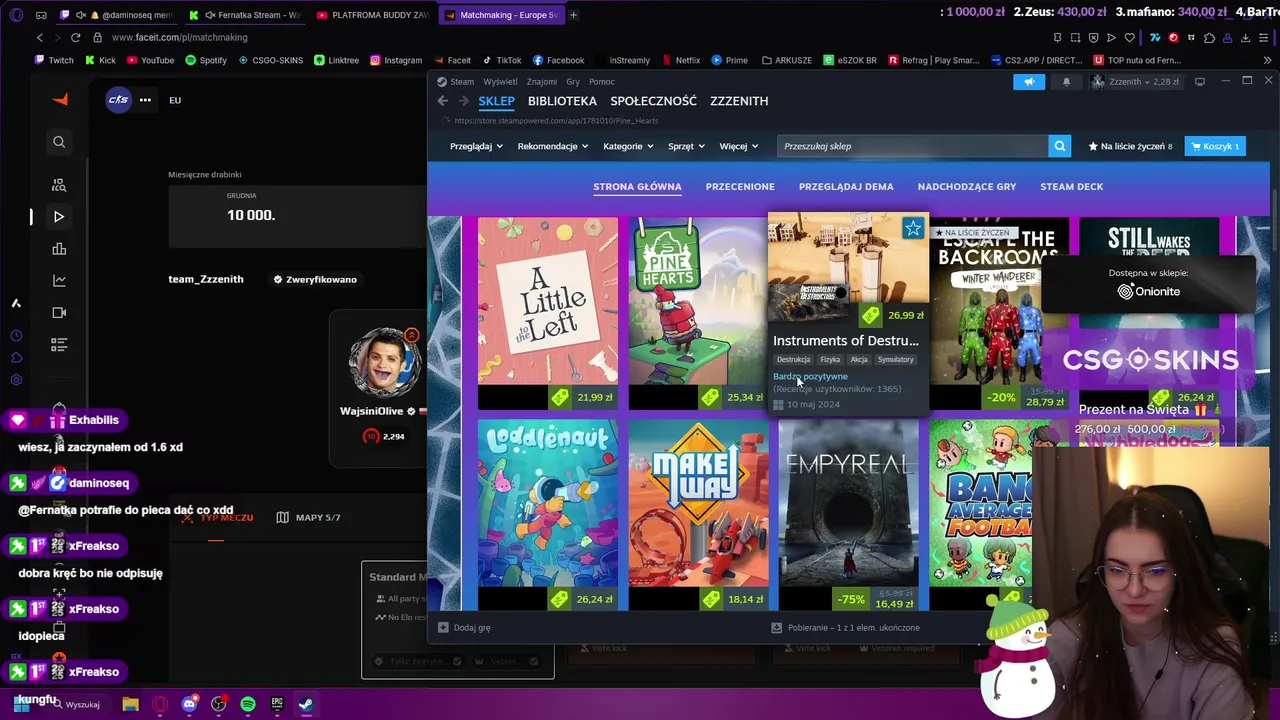Go forward using Steam forward arrow

(x=463, y=101)
